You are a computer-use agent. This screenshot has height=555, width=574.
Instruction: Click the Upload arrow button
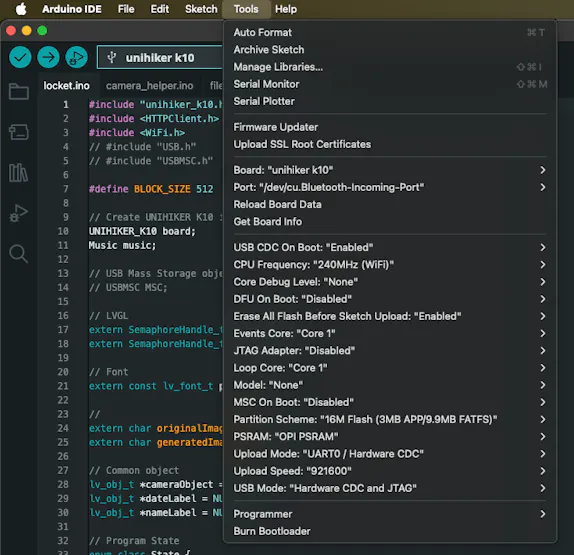(48, 57)
